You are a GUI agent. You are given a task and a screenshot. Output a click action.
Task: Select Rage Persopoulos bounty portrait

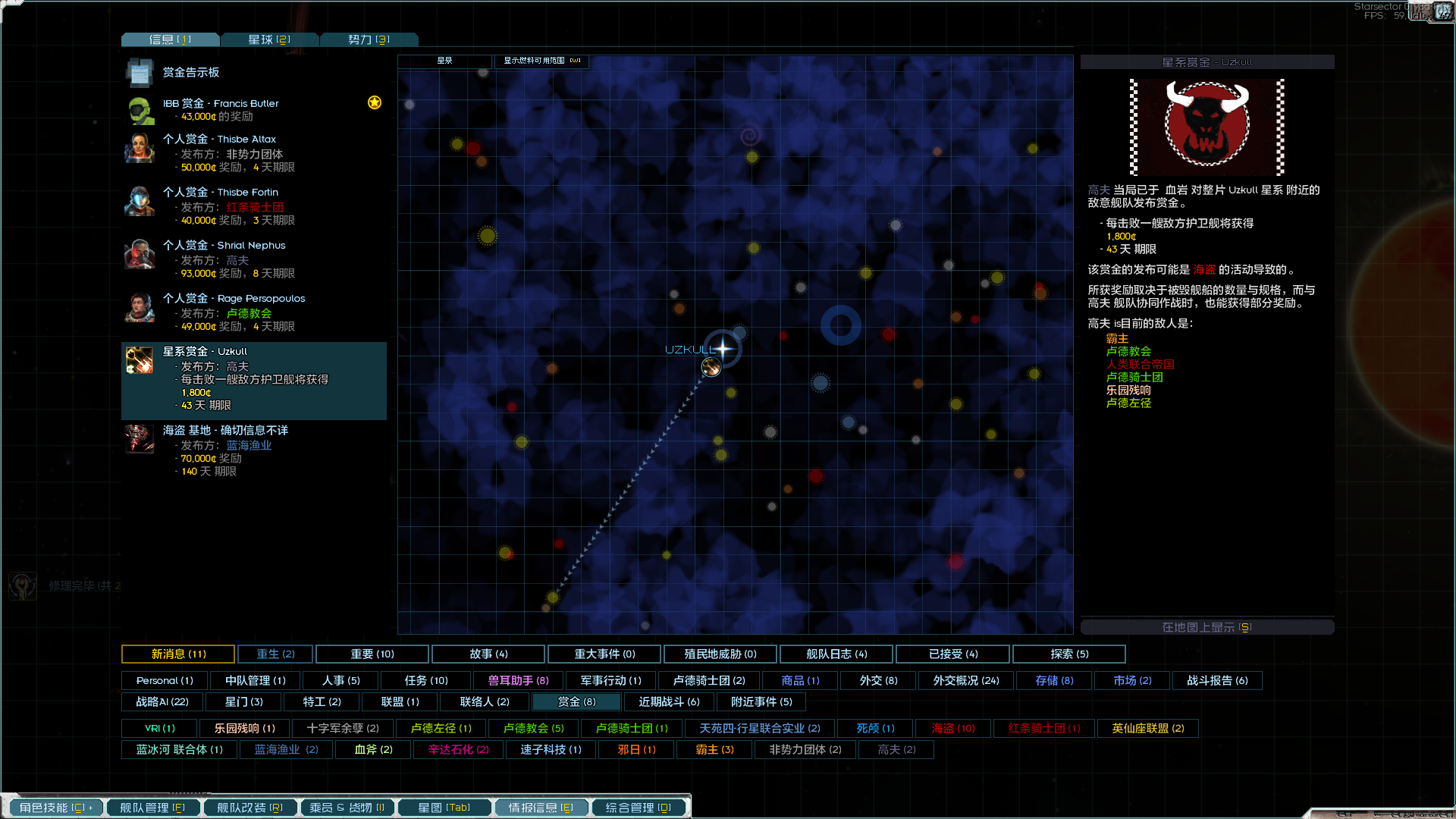(140, 307)
